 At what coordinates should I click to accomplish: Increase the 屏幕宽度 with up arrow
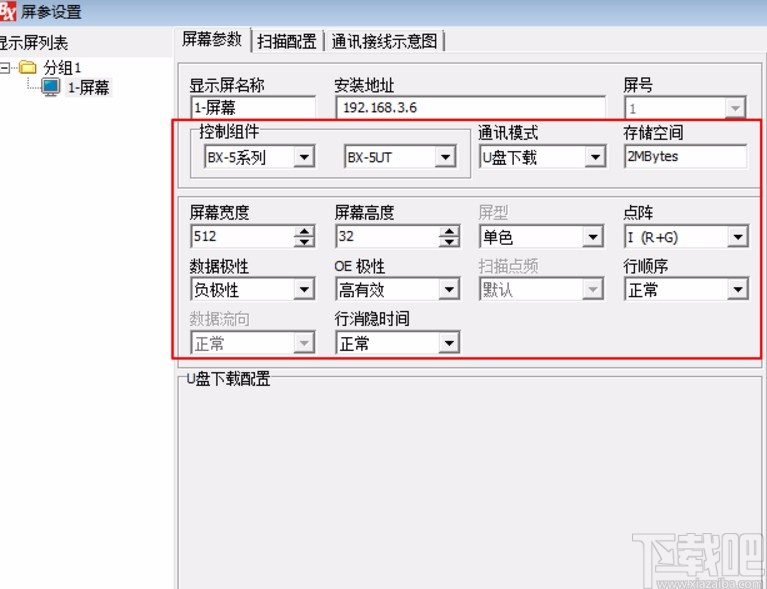(304, 231)
